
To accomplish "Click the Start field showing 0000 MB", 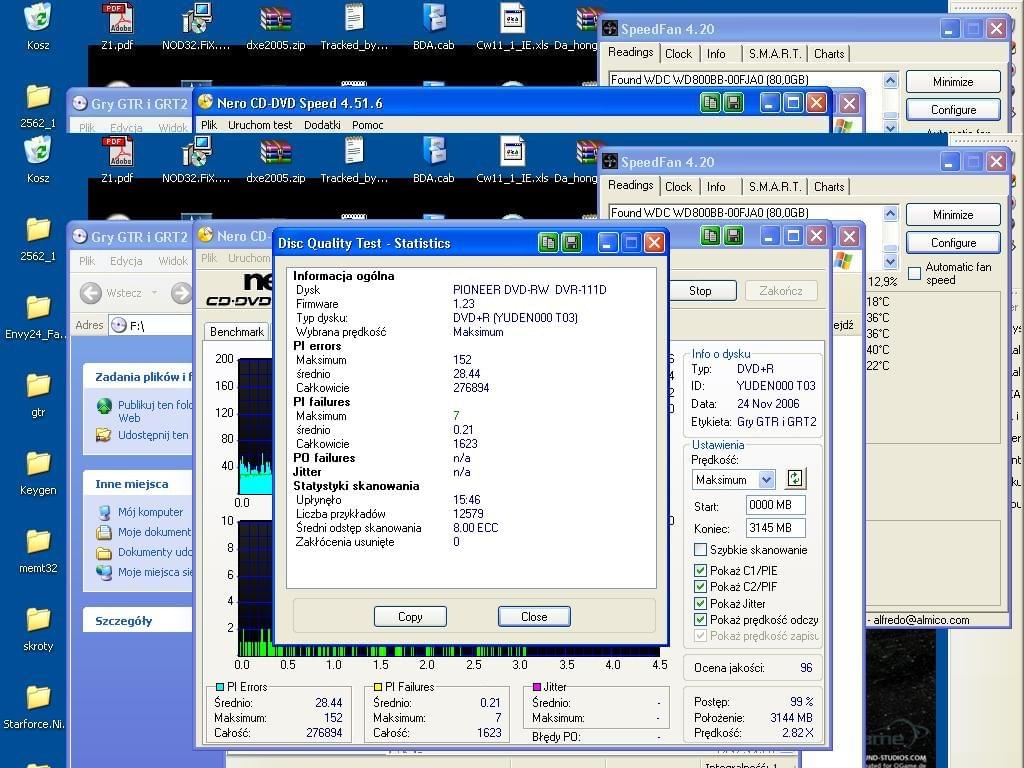I will tap(775, 505).
